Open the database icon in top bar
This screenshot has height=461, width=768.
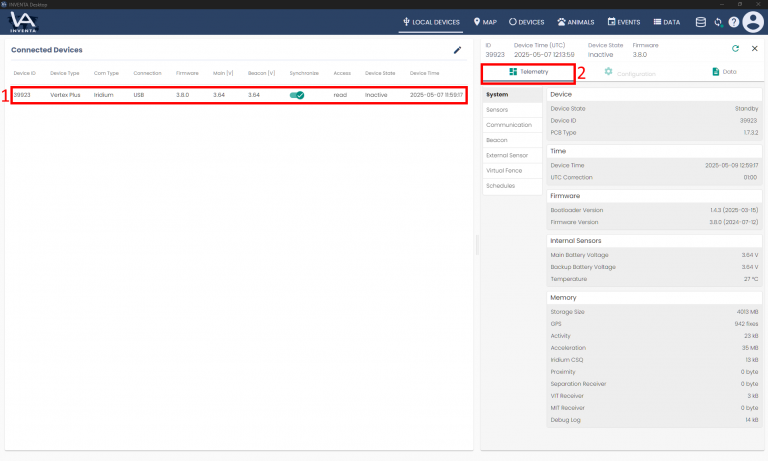[x=700, y=21]
